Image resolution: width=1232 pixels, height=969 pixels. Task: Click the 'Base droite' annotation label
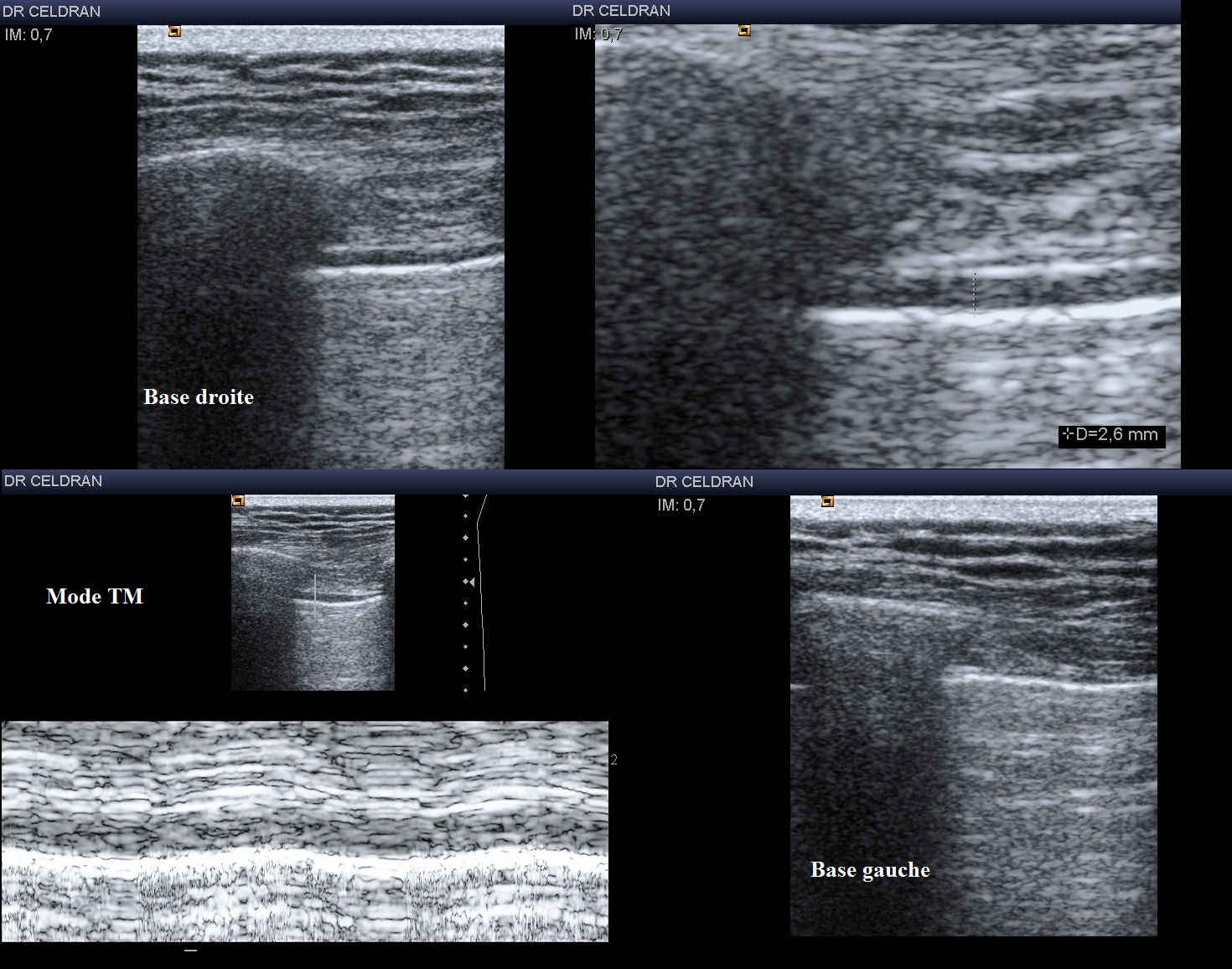coord(199,397)
